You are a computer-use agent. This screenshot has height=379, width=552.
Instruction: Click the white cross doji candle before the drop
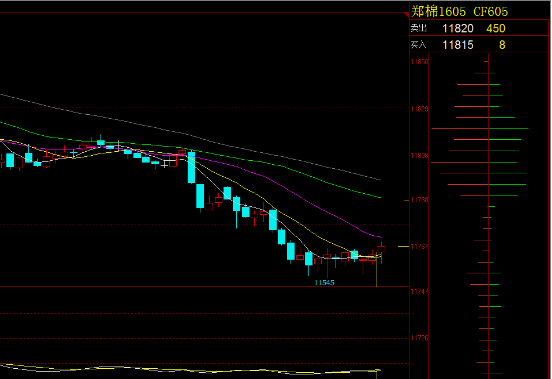164,165
